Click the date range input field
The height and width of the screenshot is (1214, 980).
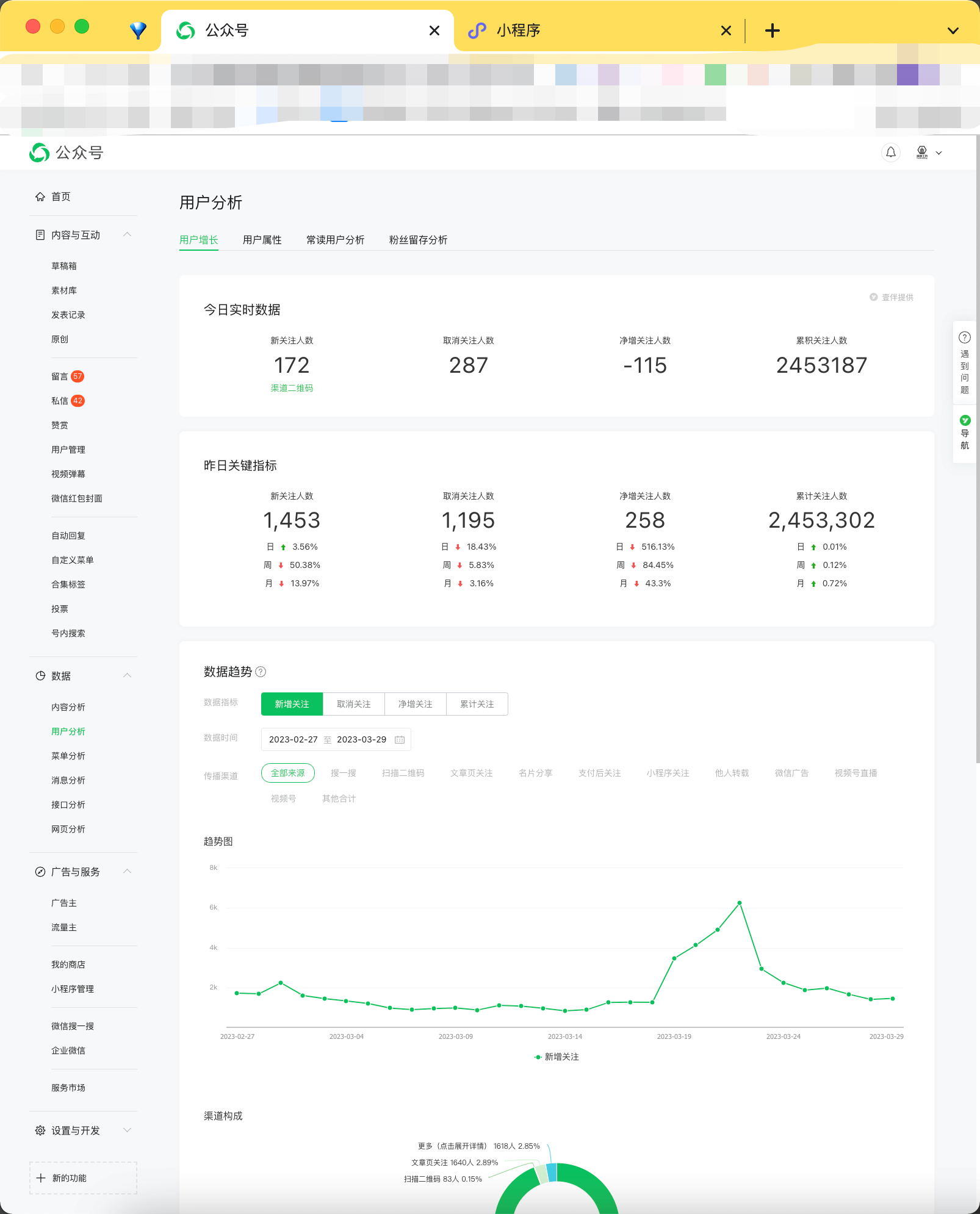coord(336,739)
